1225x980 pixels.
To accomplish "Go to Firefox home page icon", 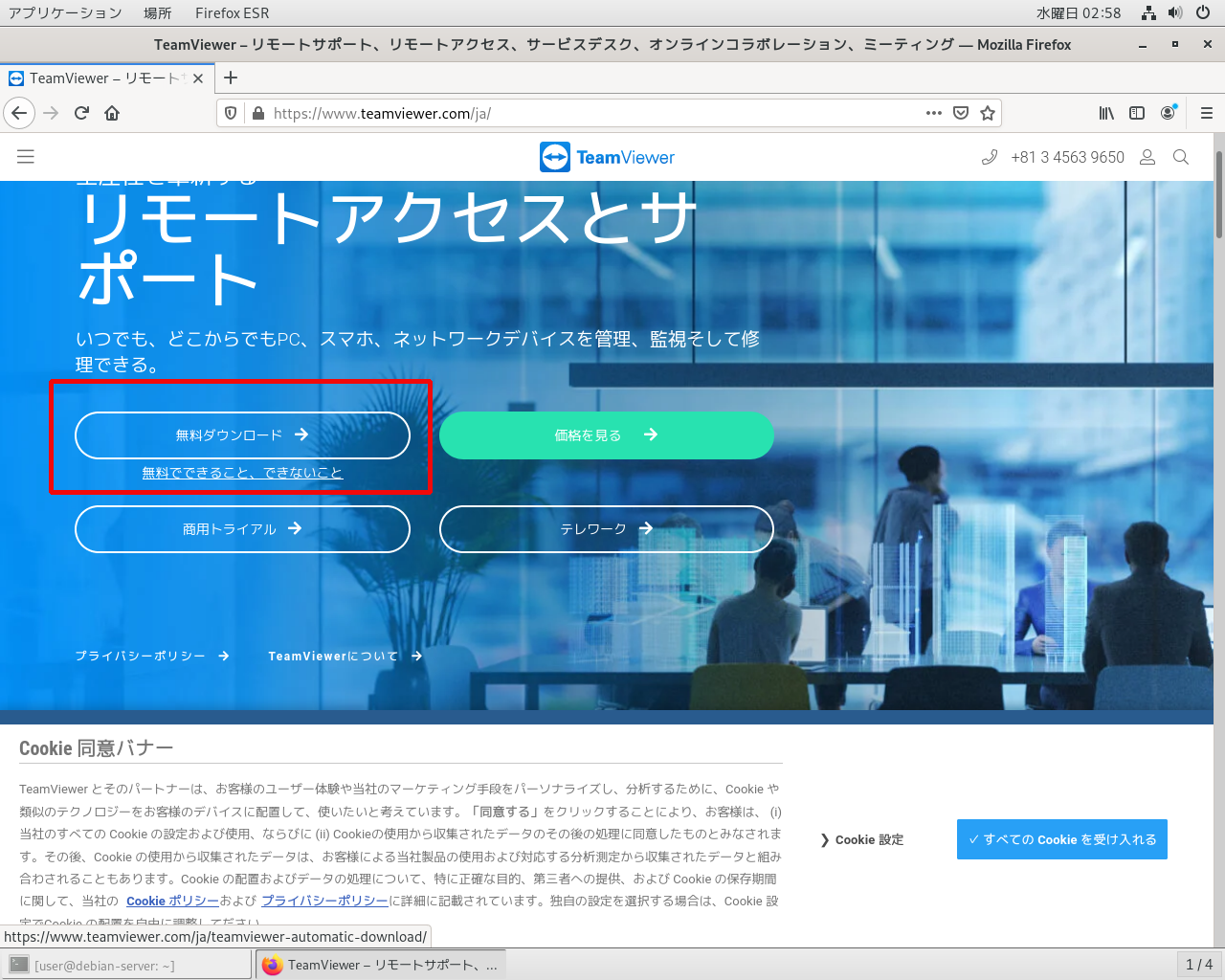I will 112,113.
